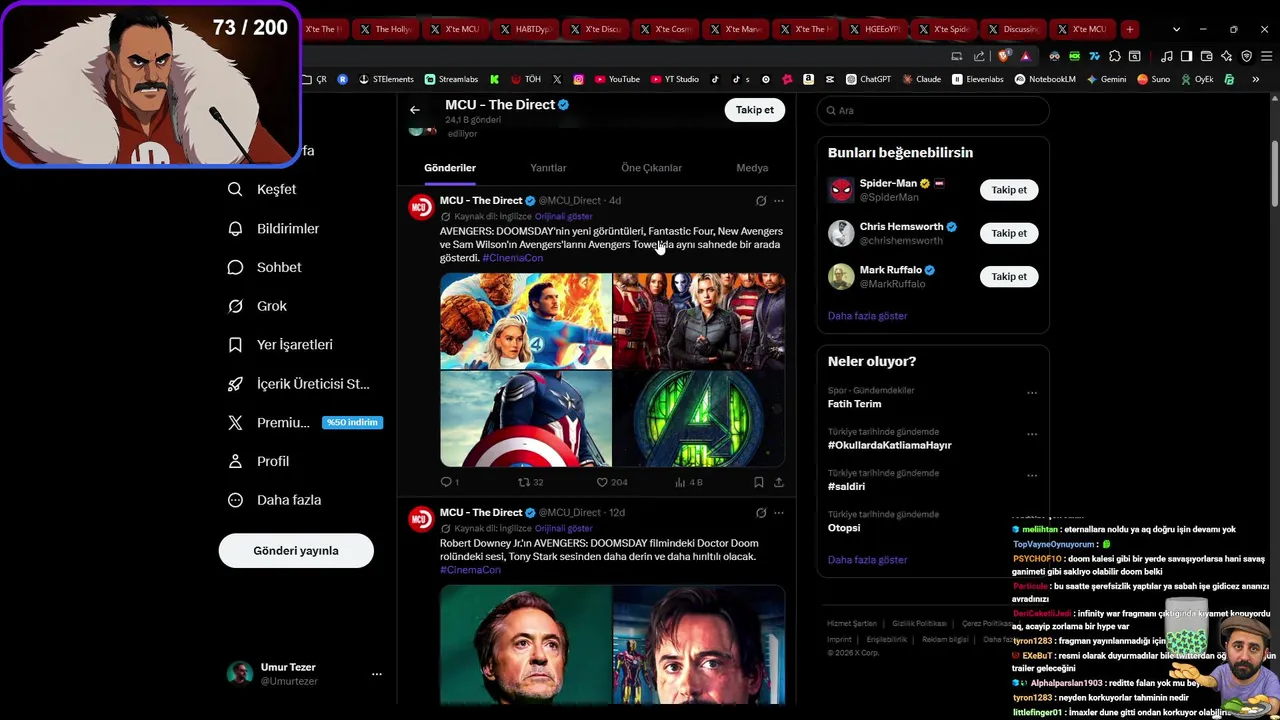
Task: Open Sohbet in the sidebar
Action: tap(265, 267)
